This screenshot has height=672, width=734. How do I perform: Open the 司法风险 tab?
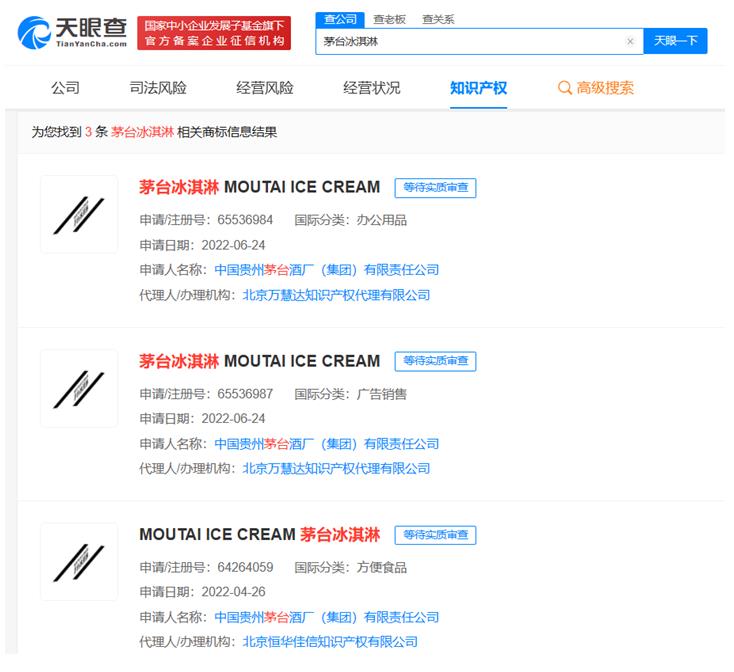(x=158, y=88)
